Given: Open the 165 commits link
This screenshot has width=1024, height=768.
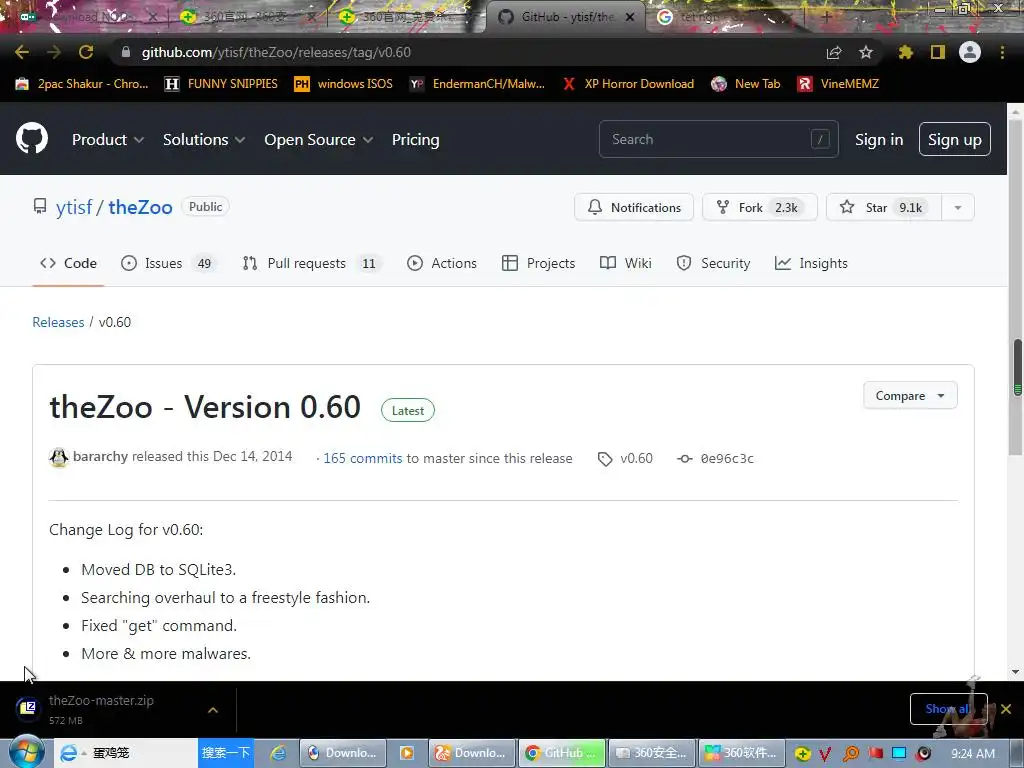Looking at the screenshot, I should click(362, 458).
